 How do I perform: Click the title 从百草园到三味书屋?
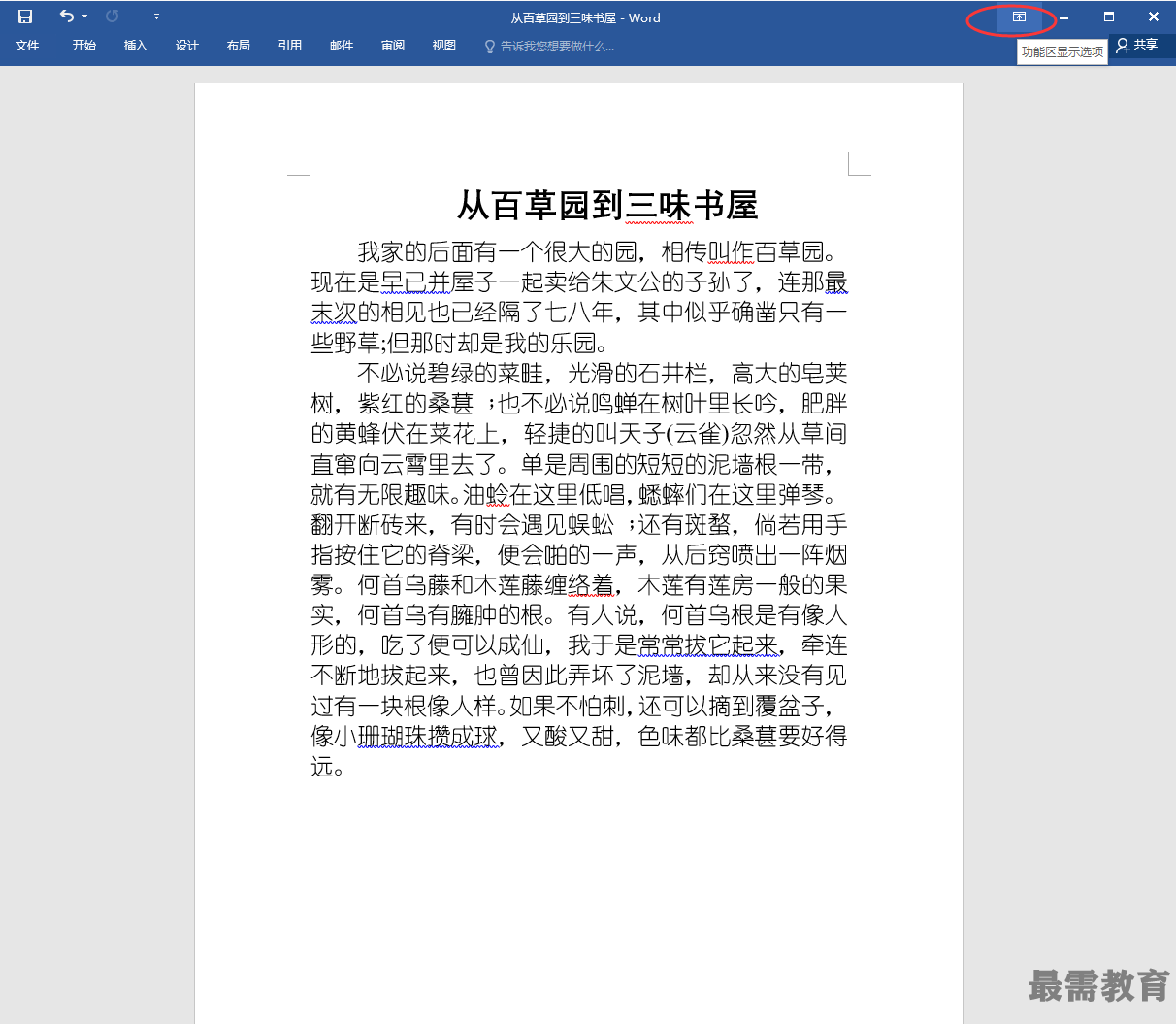tap(607, 206)
